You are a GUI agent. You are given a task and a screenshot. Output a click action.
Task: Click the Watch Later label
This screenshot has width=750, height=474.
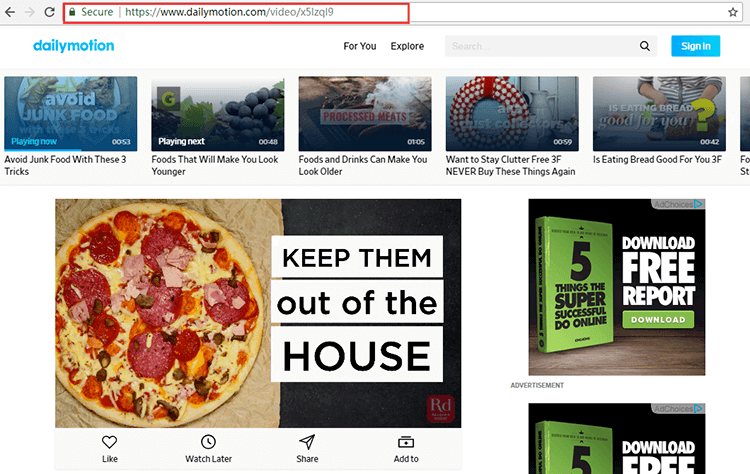209,459
